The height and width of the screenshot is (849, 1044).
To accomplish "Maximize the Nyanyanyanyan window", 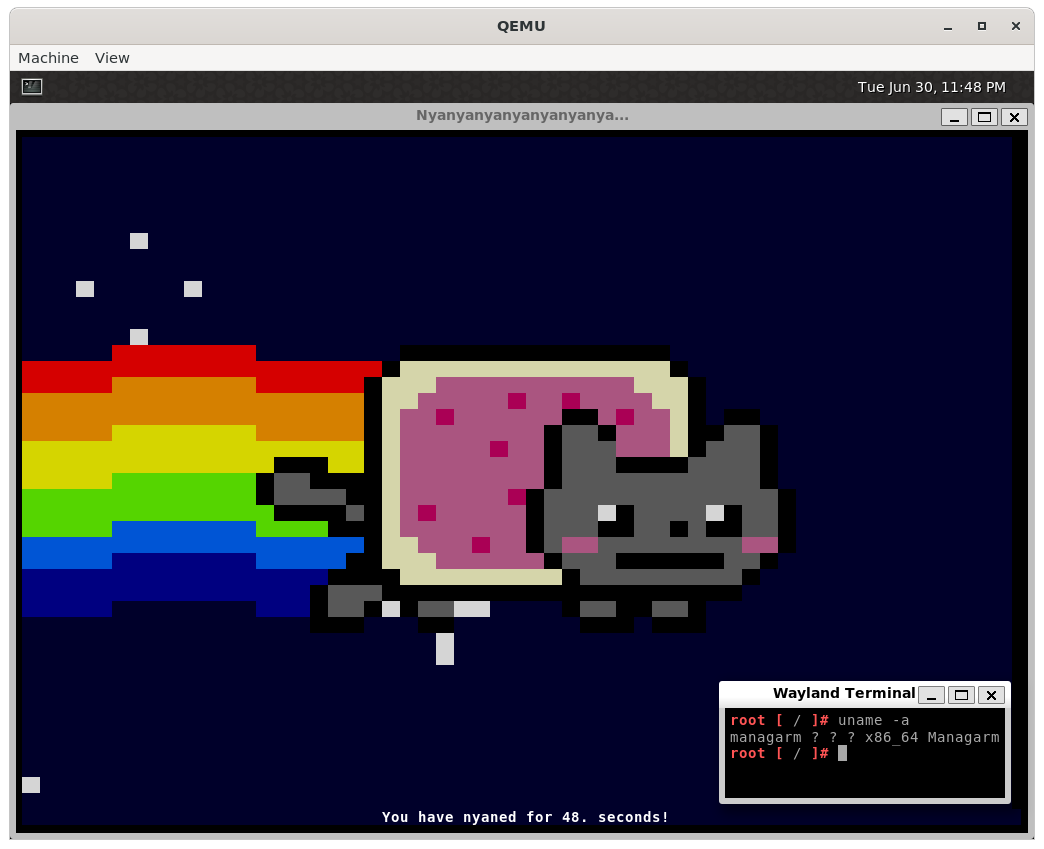I will [984, 118].
